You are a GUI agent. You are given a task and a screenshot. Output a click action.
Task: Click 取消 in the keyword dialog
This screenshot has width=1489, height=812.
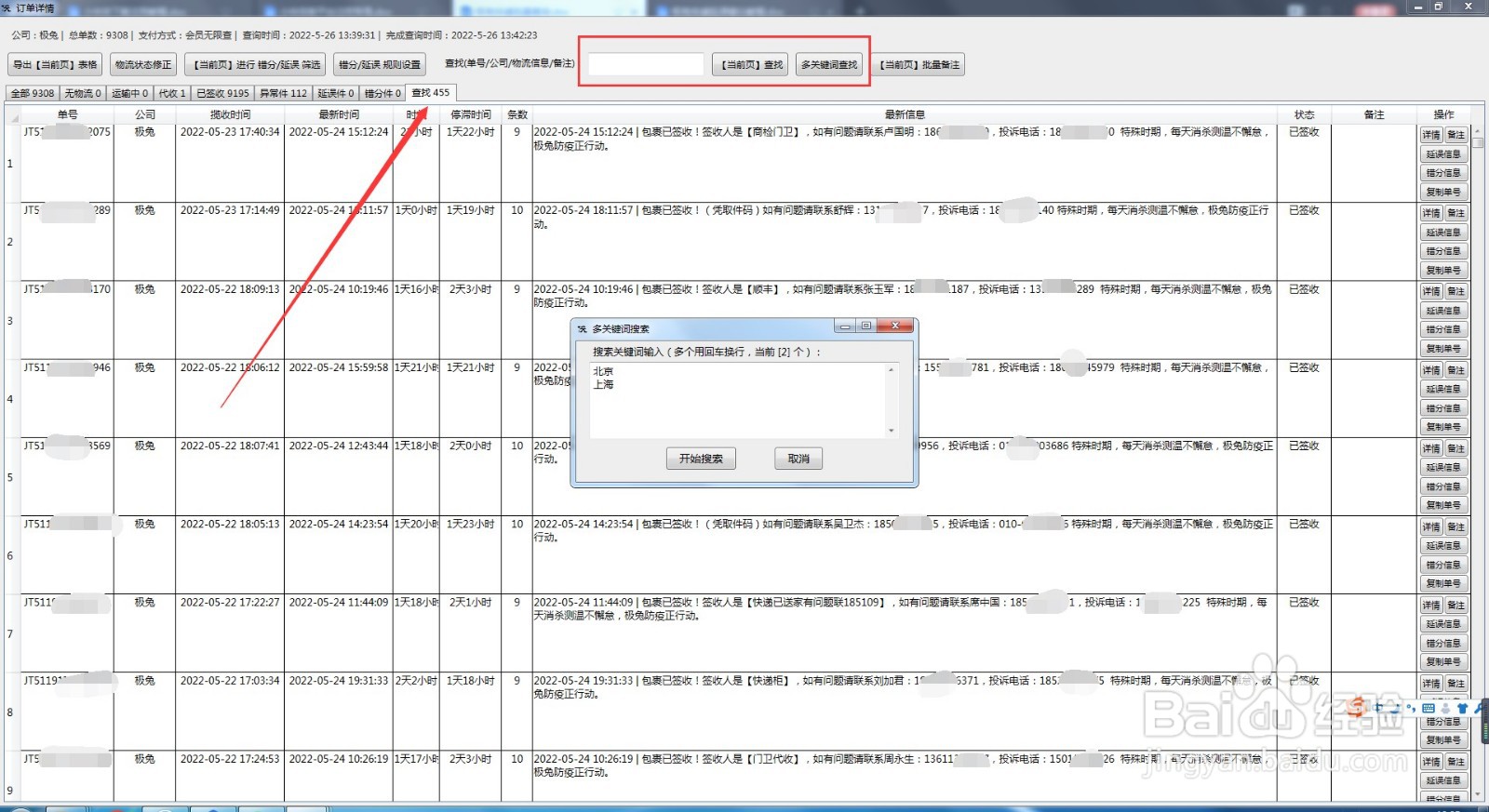(798, 459)
